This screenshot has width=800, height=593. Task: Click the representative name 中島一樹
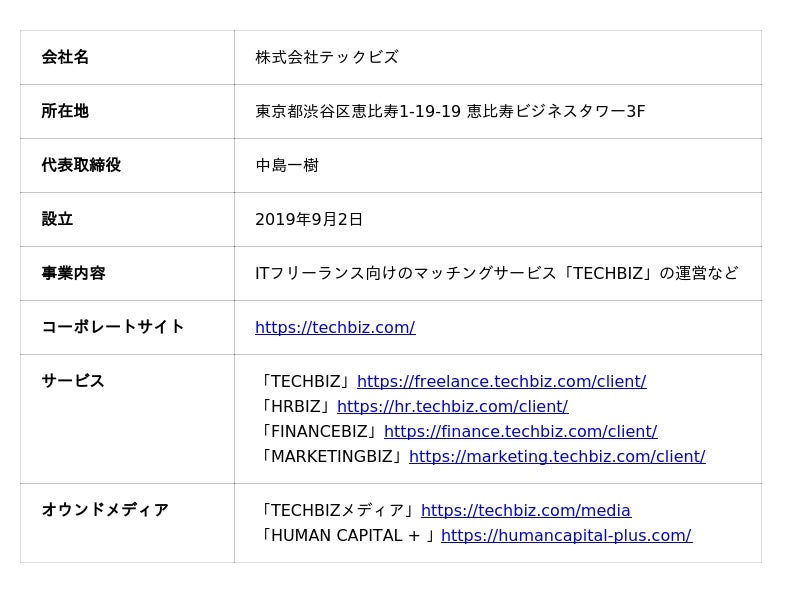coord(287,165)
